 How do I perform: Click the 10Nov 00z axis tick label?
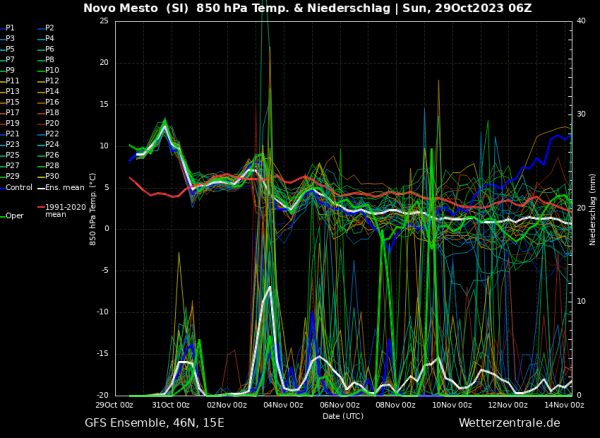pyautogui.click(x=452, y=405)
